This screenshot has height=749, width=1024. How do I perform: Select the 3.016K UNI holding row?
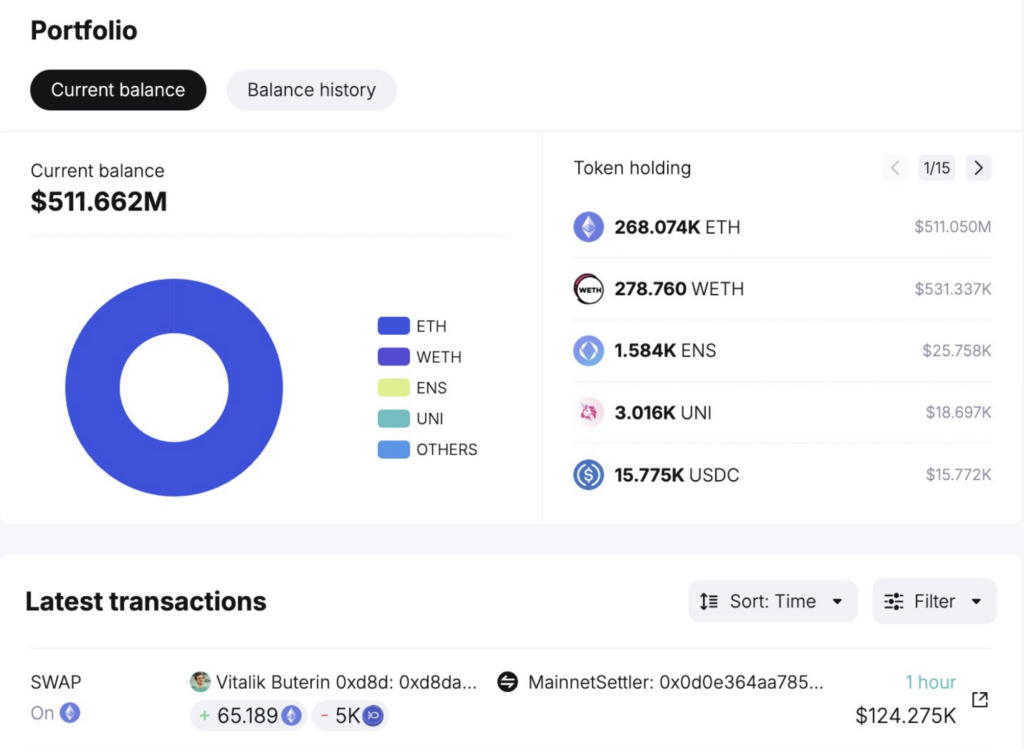782,413
